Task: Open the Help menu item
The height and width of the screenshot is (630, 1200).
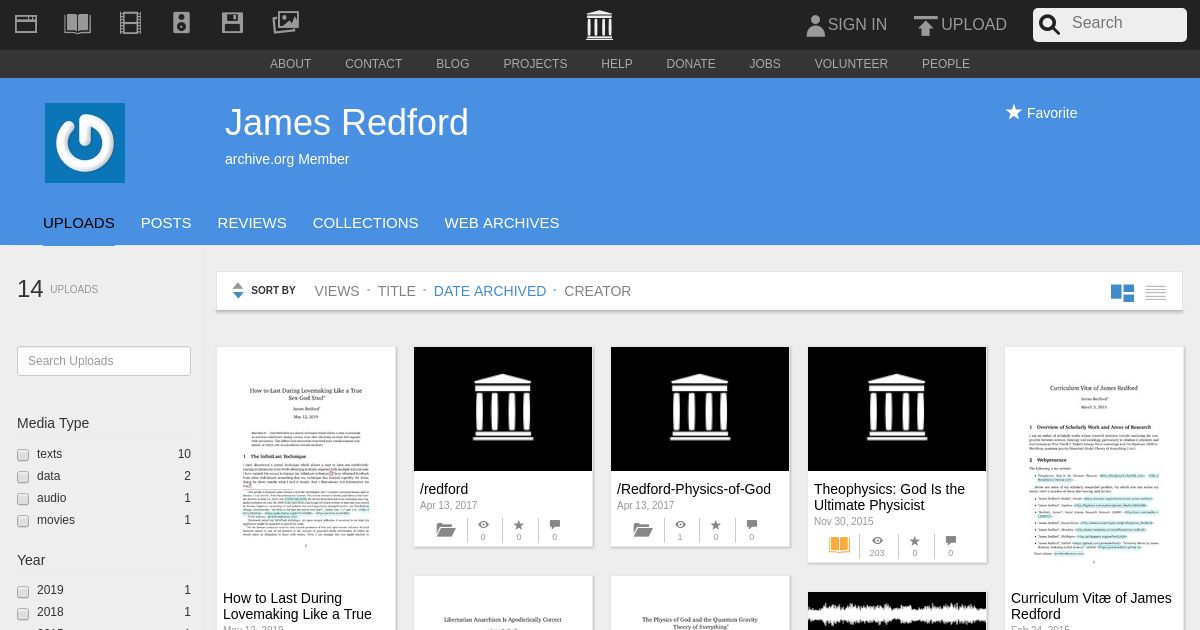Action: 617,64
